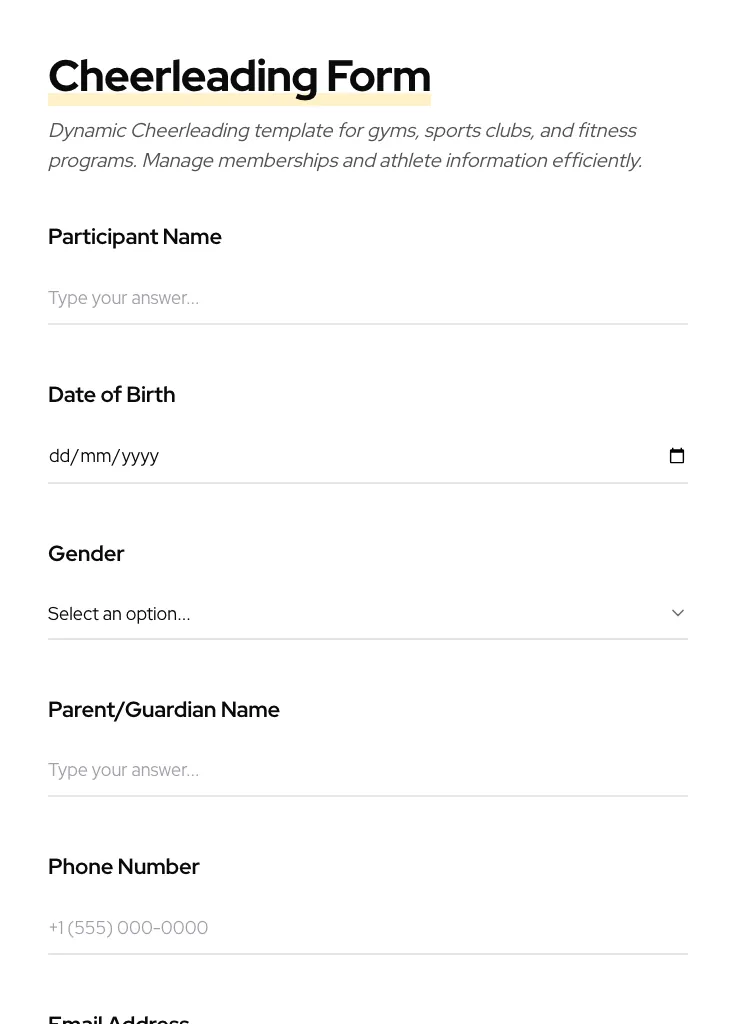The width and height of the screenshot is (736, 1024).
Task: Select the "yyyy" year segment of birth date
Action: click(x=140, y=456)
